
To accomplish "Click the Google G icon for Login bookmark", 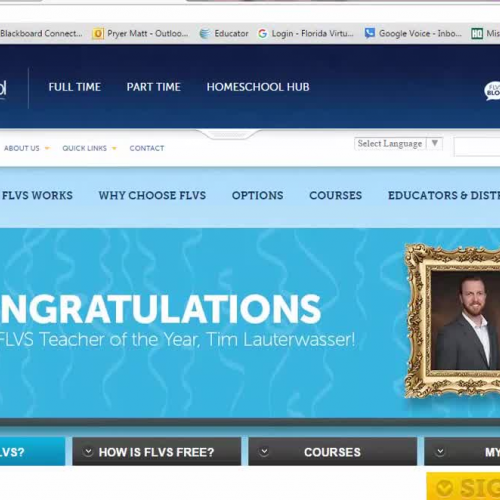I will tap(263, 34).
